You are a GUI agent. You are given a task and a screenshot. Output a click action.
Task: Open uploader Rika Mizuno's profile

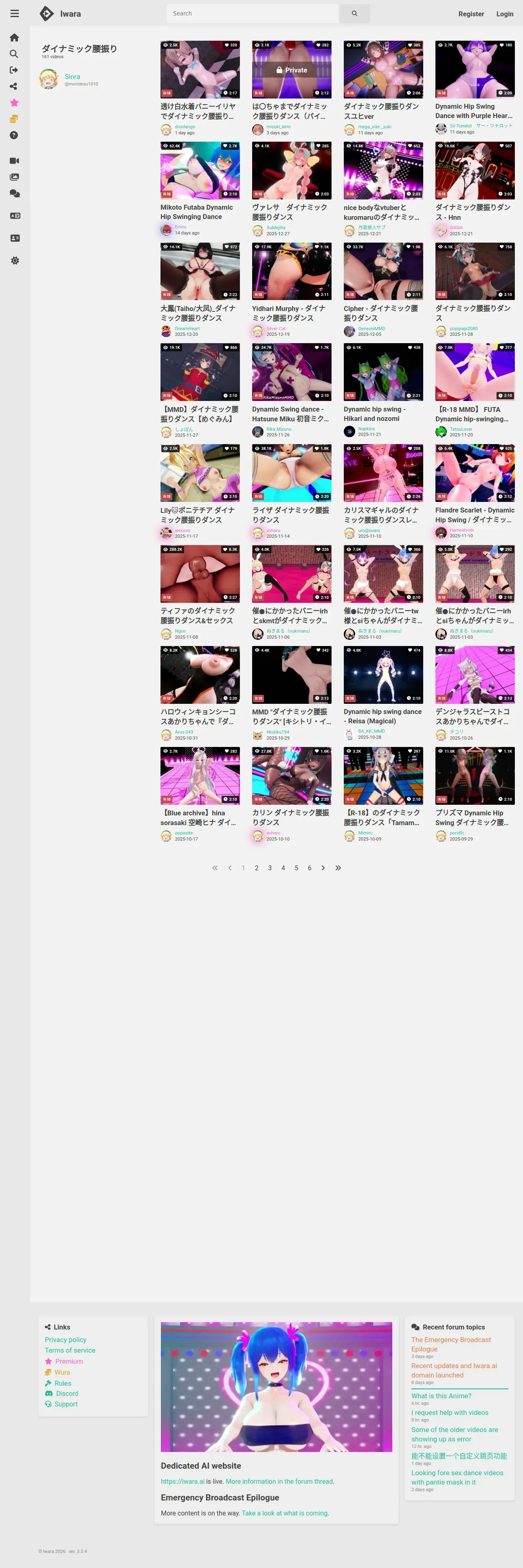coord(279,429)
